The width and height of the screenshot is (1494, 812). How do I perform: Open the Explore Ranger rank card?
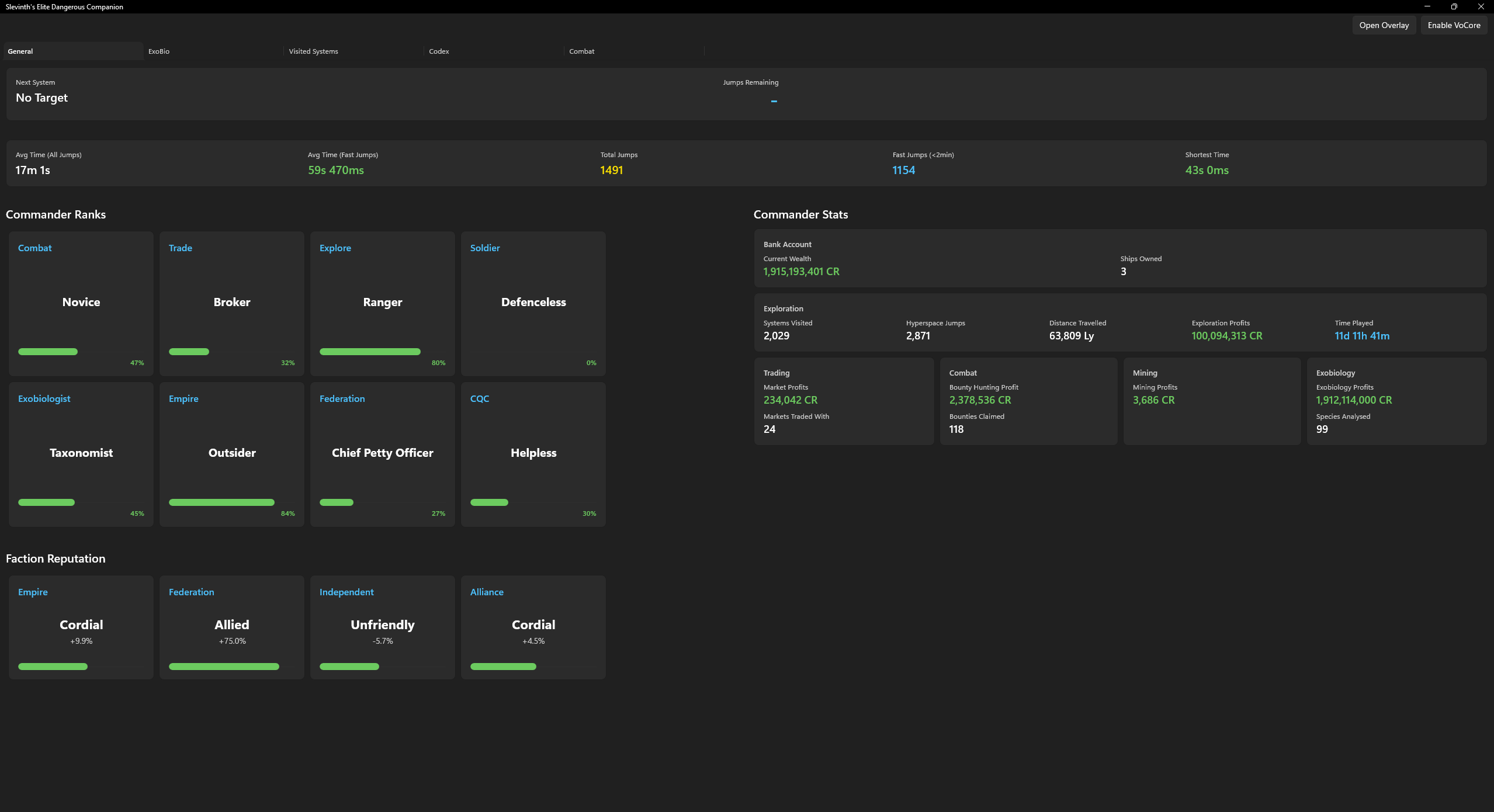[x=382, y=303]
